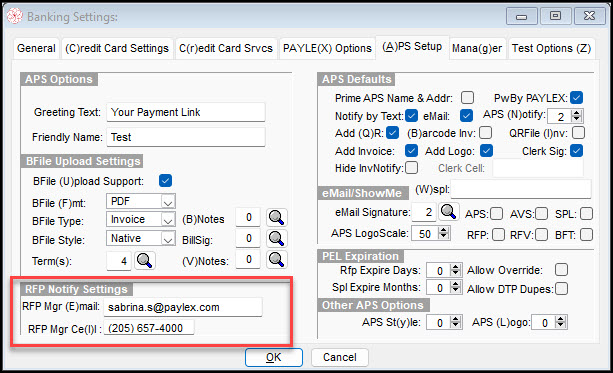
Task: Click the Term(s) value field
Action: tap(119, 260)
